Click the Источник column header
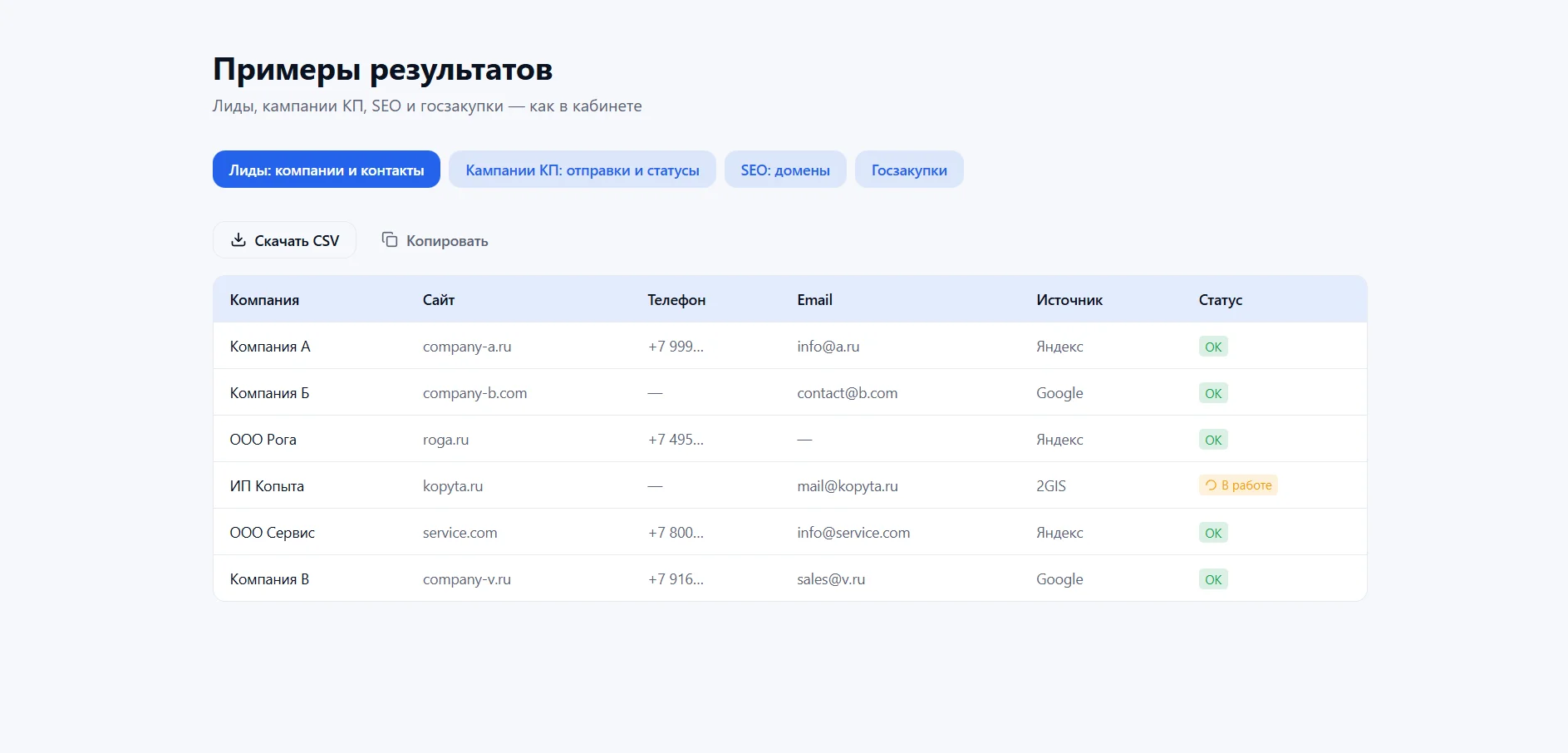Image resolution: width=1568 pixels, height=753 pixels. (x=1069, y=300)
